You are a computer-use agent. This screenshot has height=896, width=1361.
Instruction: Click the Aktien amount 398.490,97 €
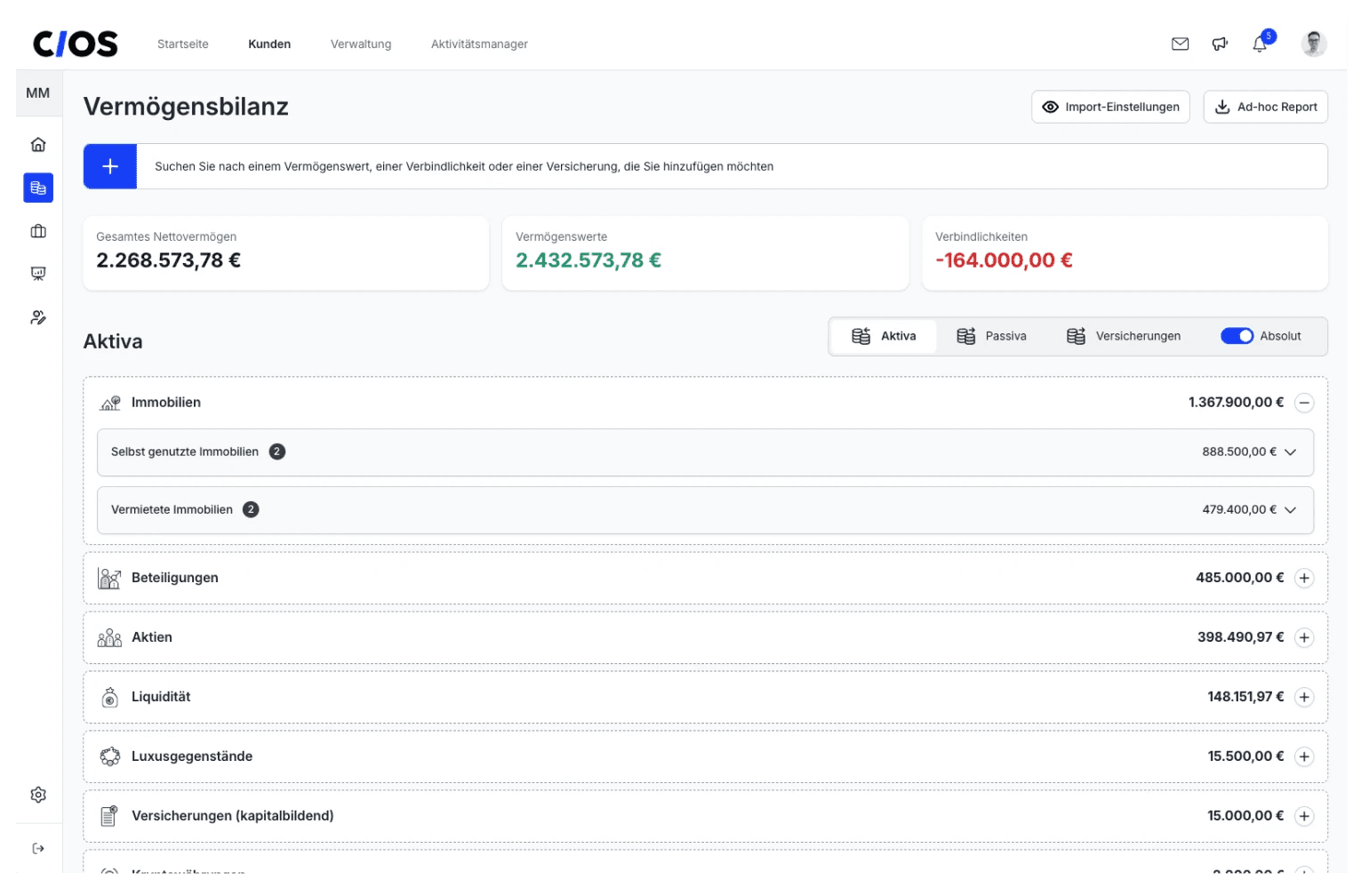click(x=1240, y=637)
